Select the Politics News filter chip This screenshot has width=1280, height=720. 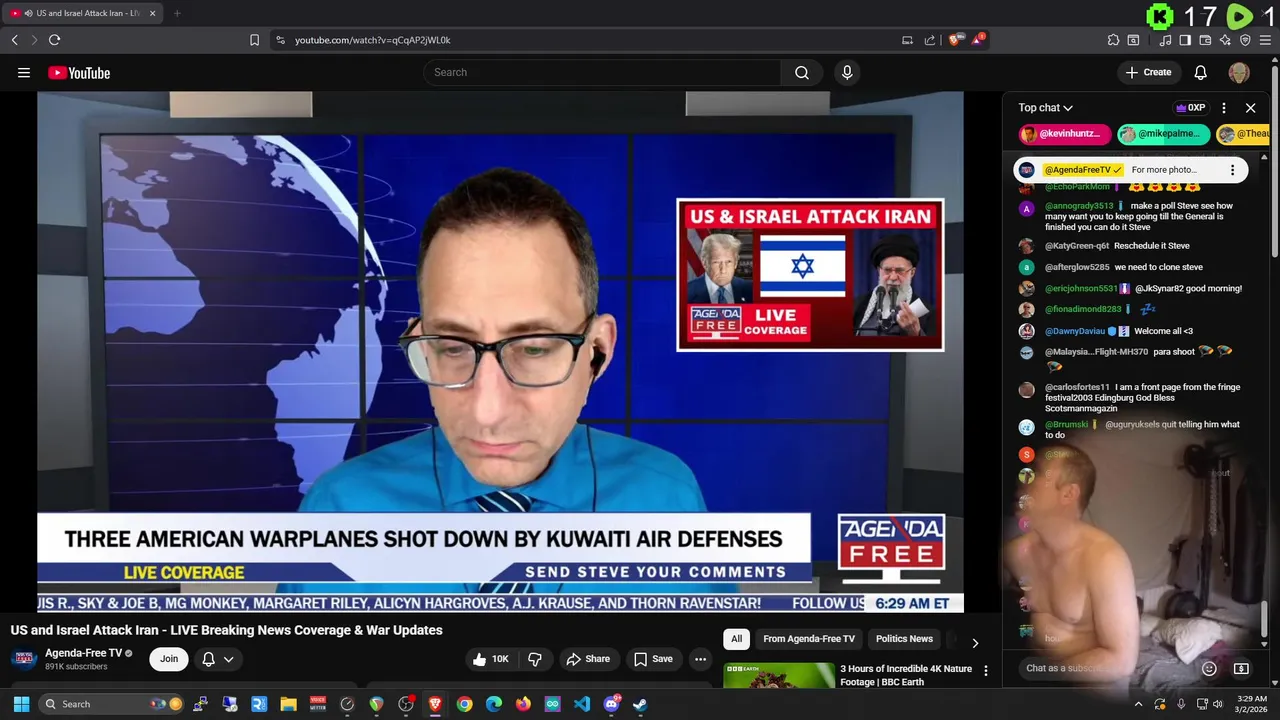tap(904, 639)
